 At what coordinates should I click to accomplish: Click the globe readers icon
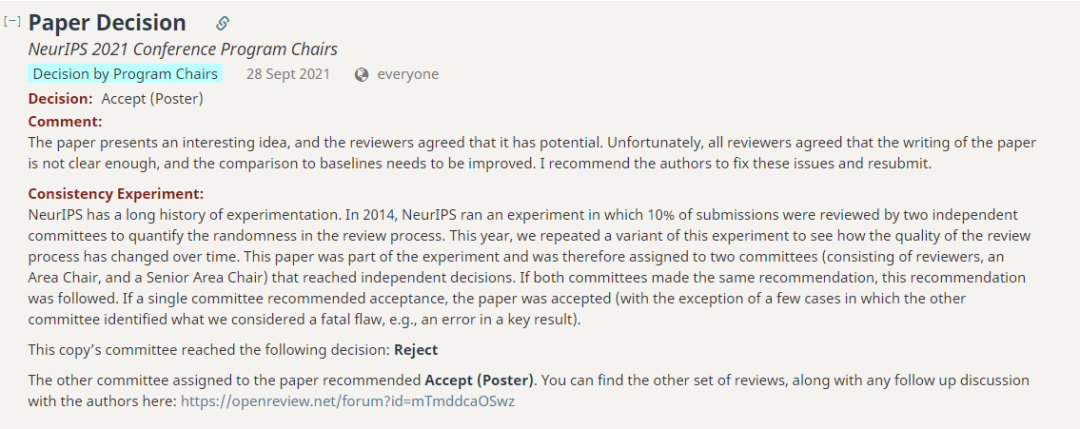(x=362, y=74)
